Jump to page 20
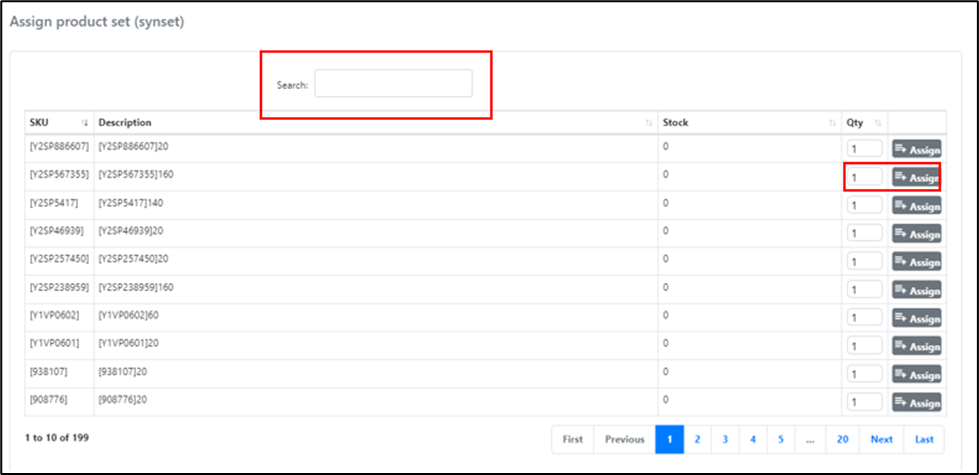This screenshot has width=979, height=475. pyautogui.click(x=843, y=439)
